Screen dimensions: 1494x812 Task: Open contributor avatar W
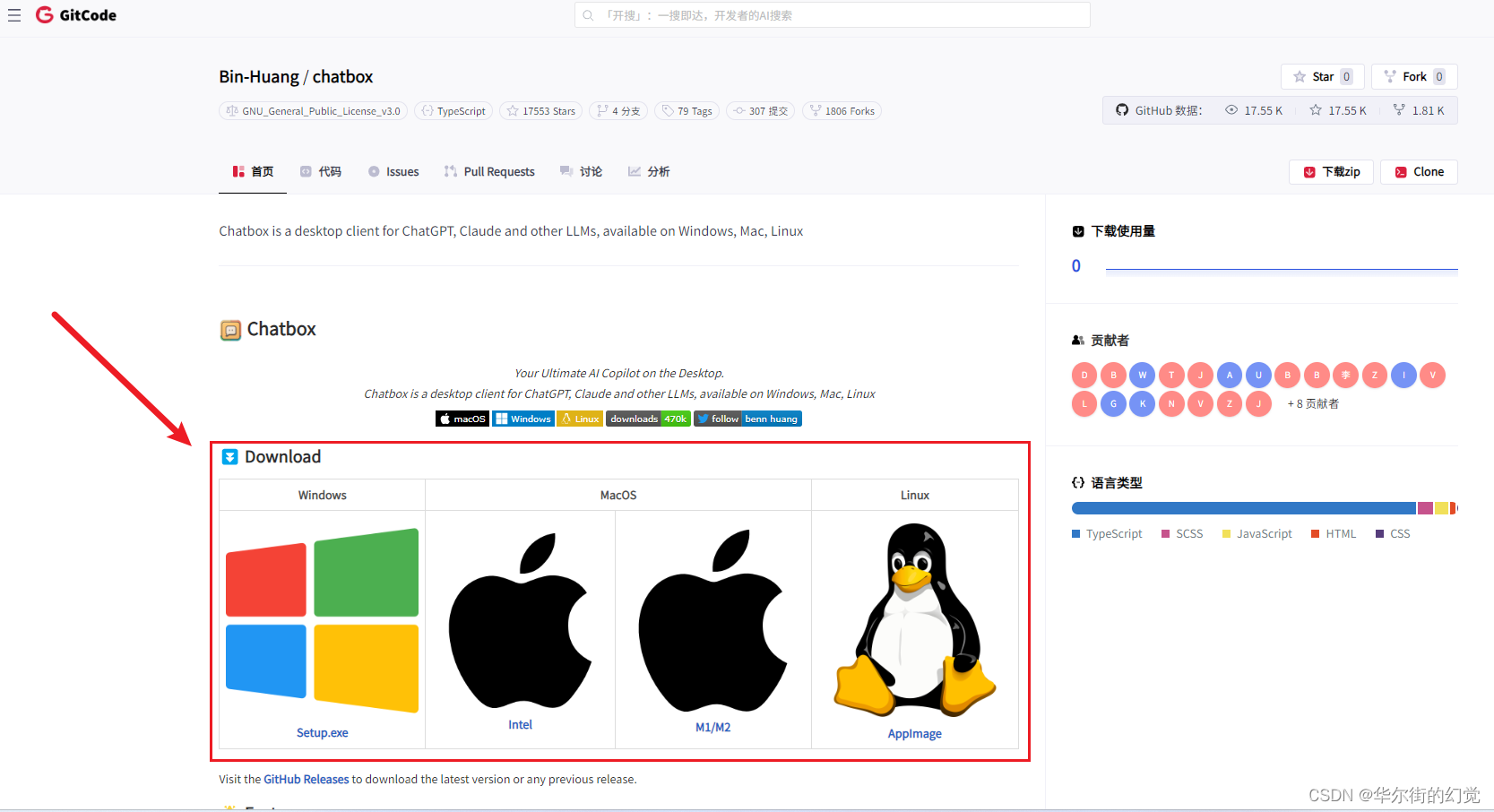(1143, 375)
